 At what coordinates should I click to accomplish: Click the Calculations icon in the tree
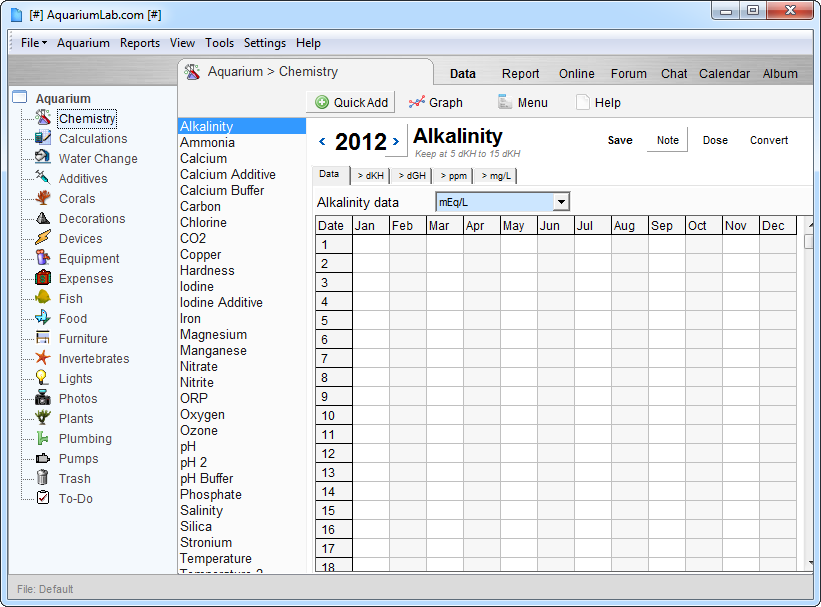point(43,138)
